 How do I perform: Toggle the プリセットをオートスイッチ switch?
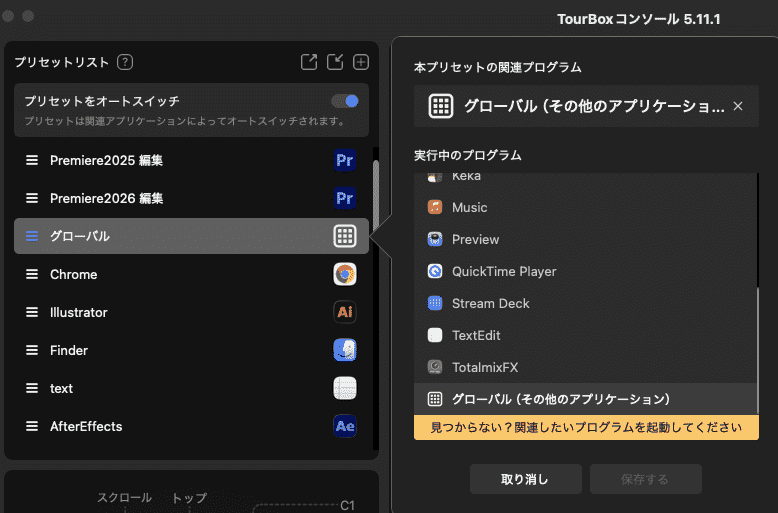pyautogui.click(x=345, y=101)
